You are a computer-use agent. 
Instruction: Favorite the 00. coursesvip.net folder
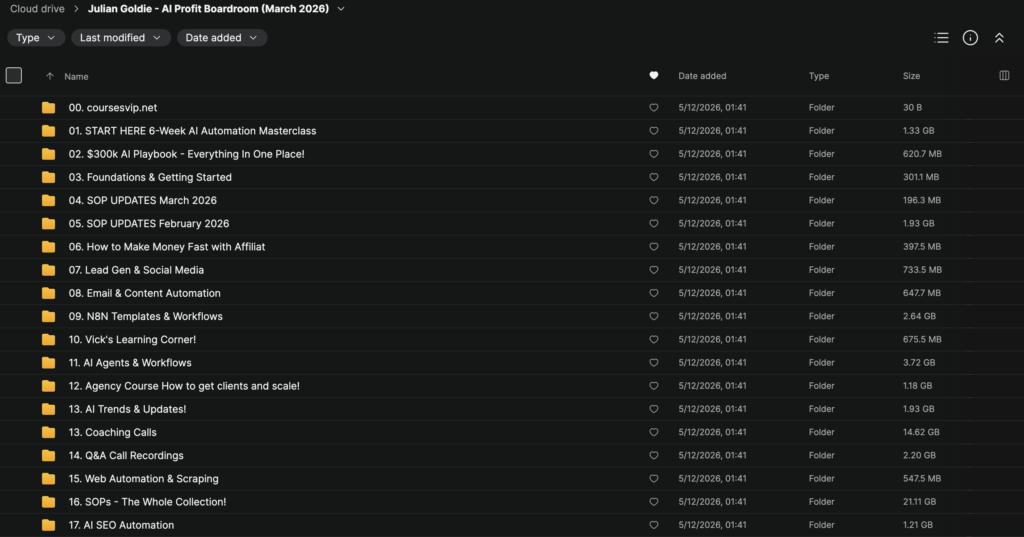coord(654,108)
